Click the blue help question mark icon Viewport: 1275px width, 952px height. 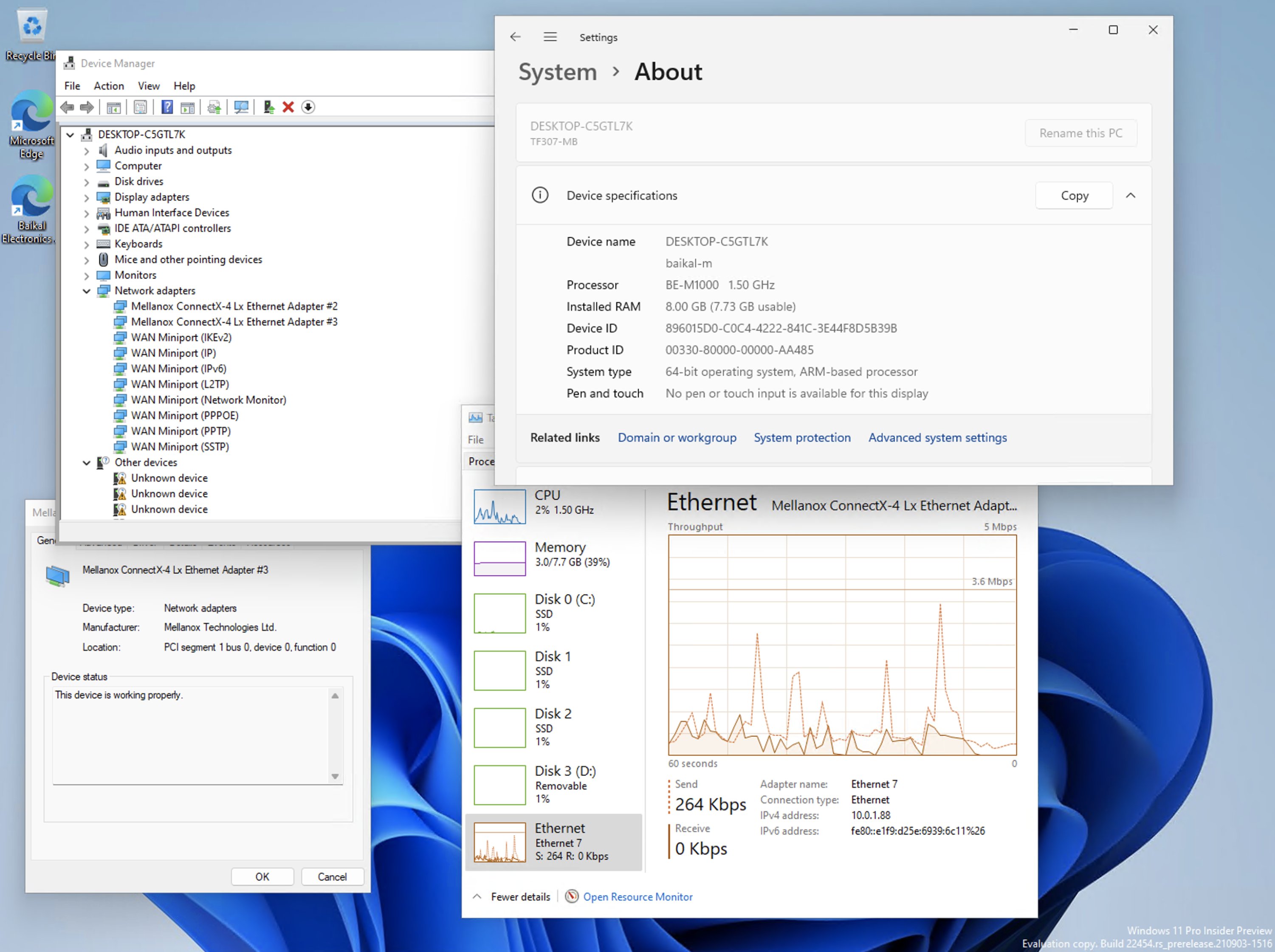(167, 107)
